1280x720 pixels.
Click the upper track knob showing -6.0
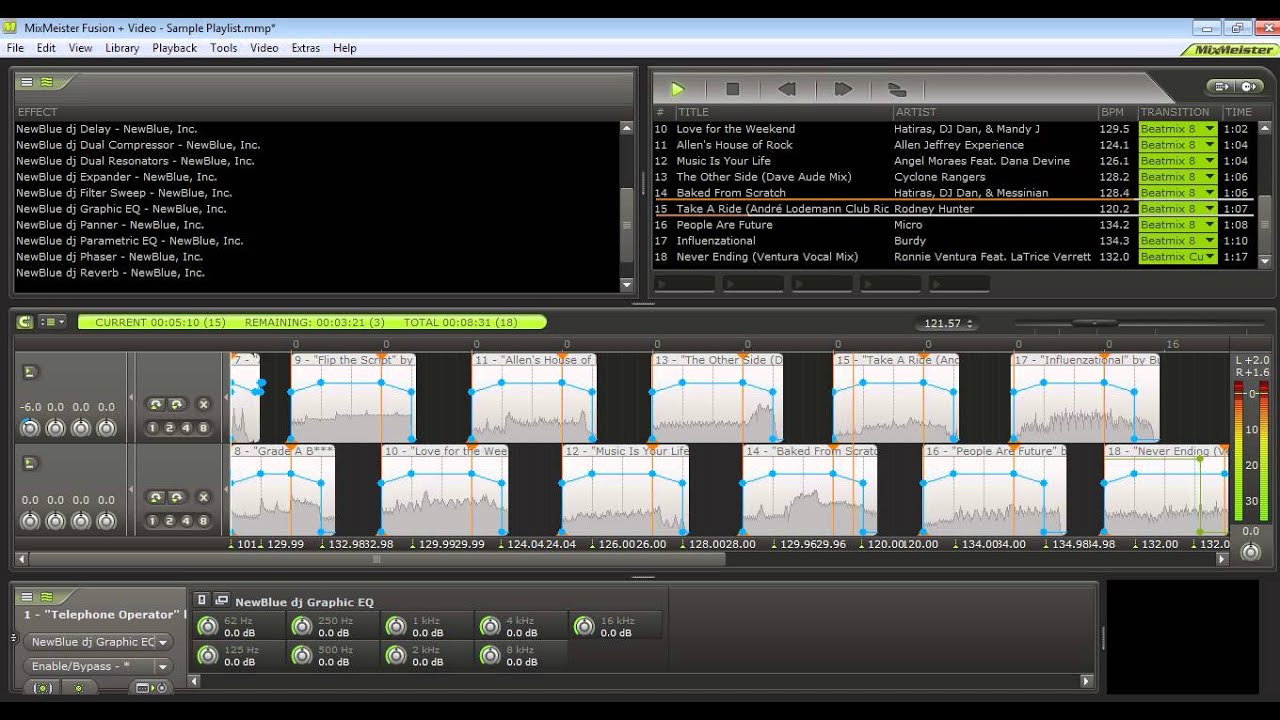click(x=30, y=428)
